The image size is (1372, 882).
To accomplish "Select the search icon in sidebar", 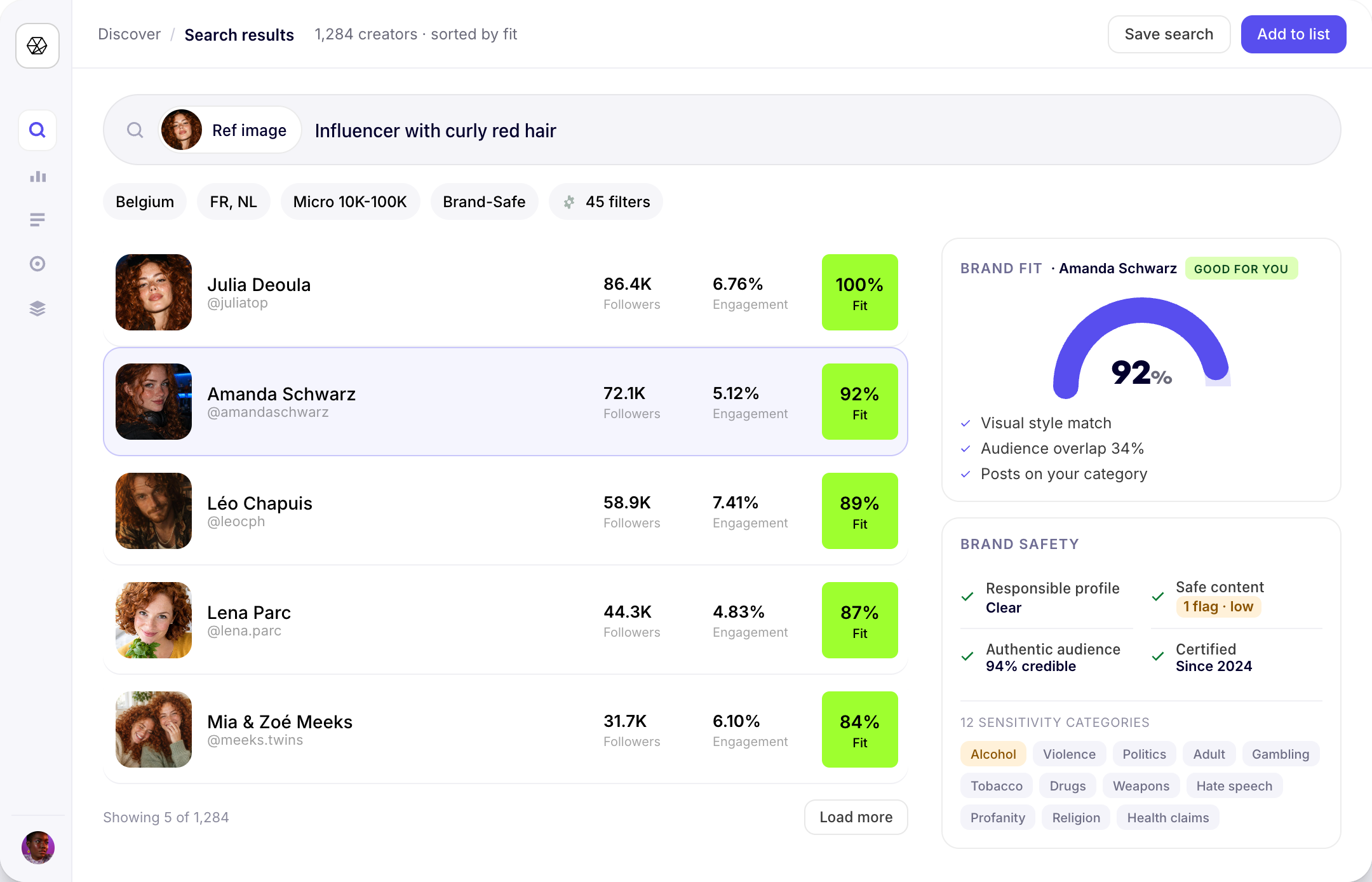I will pos(37,130).
